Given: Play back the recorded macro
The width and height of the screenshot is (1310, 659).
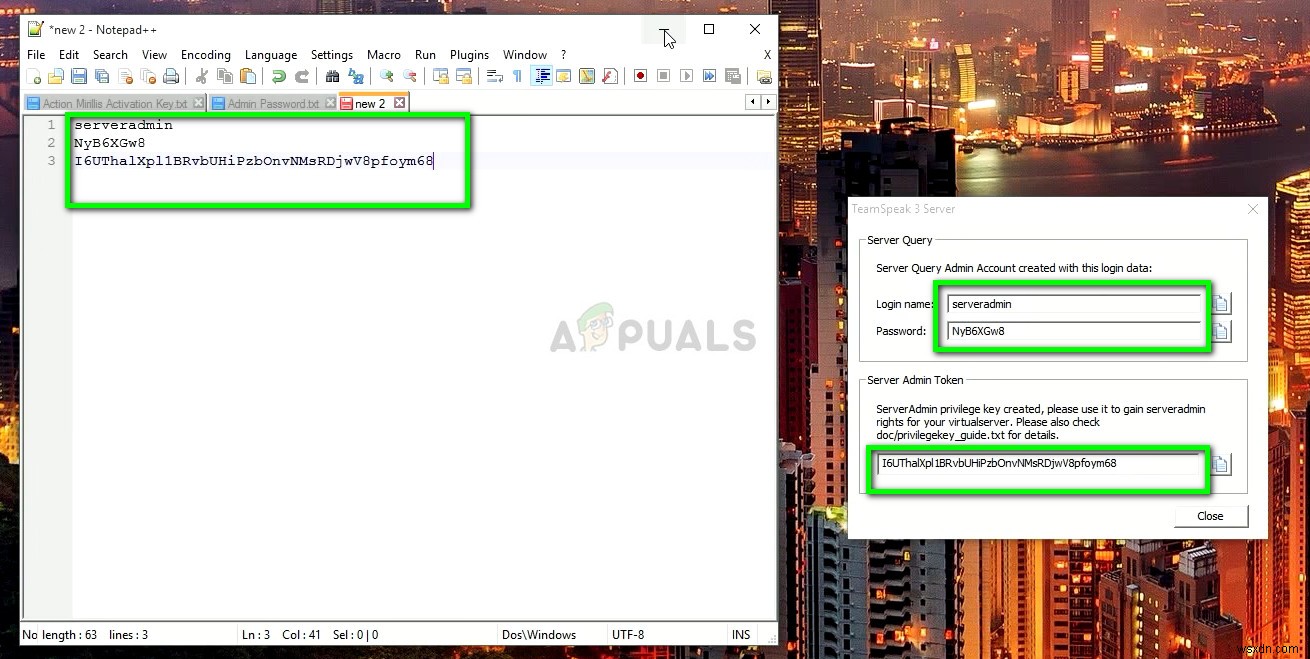Looking at the screenshot, I should 687,75.
